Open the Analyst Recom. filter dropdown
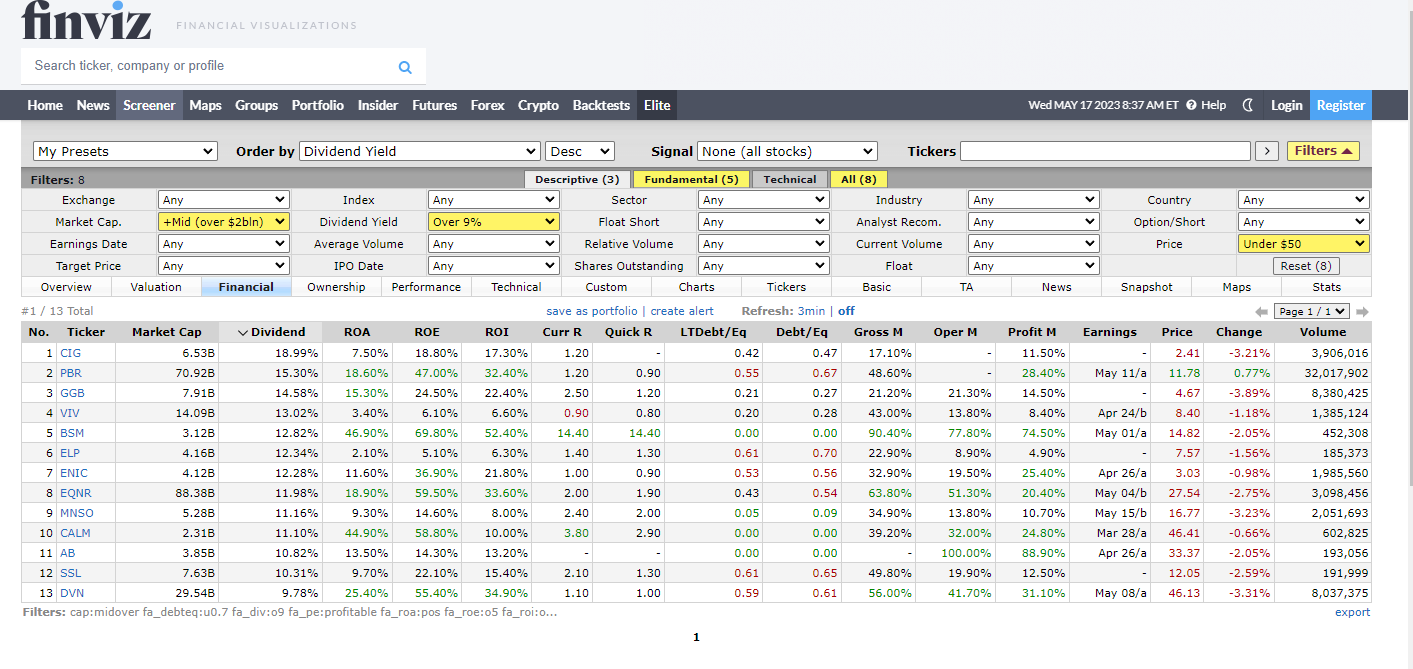 (x=1034, y=222)
